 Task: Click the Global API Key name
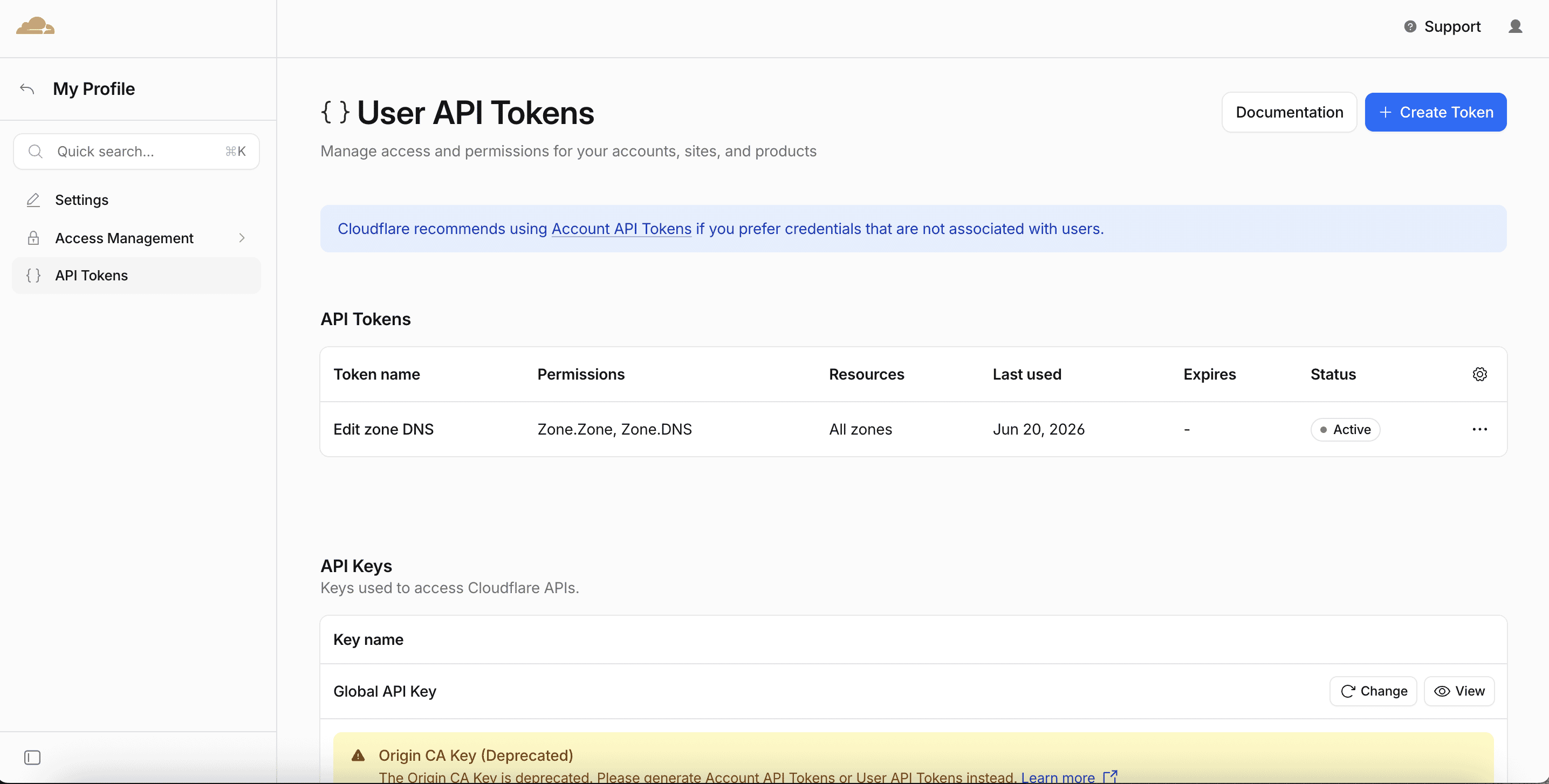click(x=385, y=691)
